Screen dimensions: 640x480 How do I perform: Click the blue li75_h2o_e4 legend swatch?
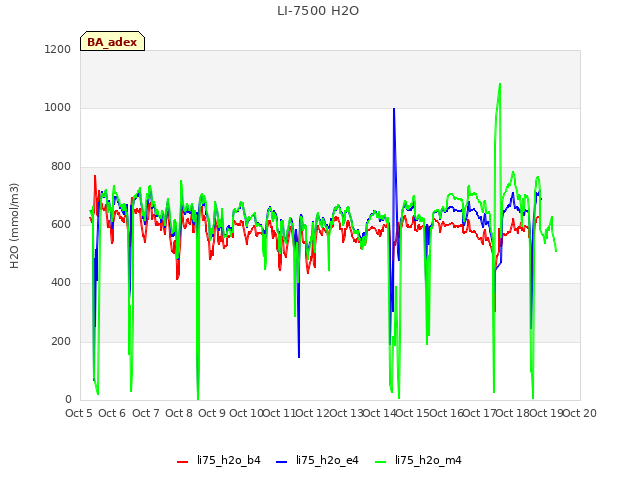281,462
